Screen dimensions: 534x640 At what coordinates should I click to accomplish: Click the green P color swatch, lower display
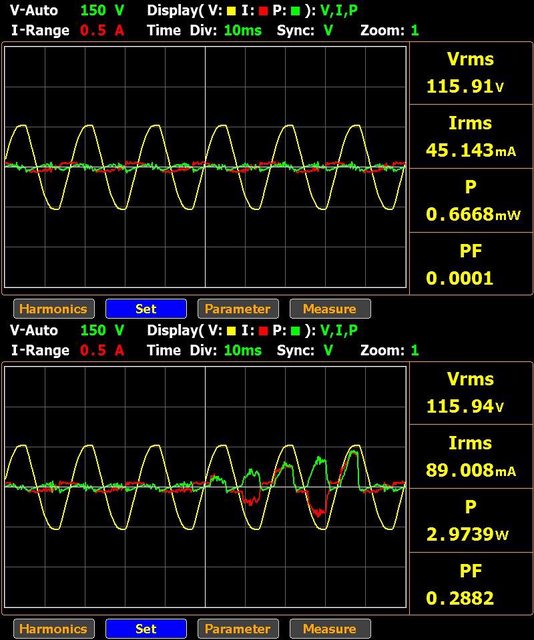(295, 331)
